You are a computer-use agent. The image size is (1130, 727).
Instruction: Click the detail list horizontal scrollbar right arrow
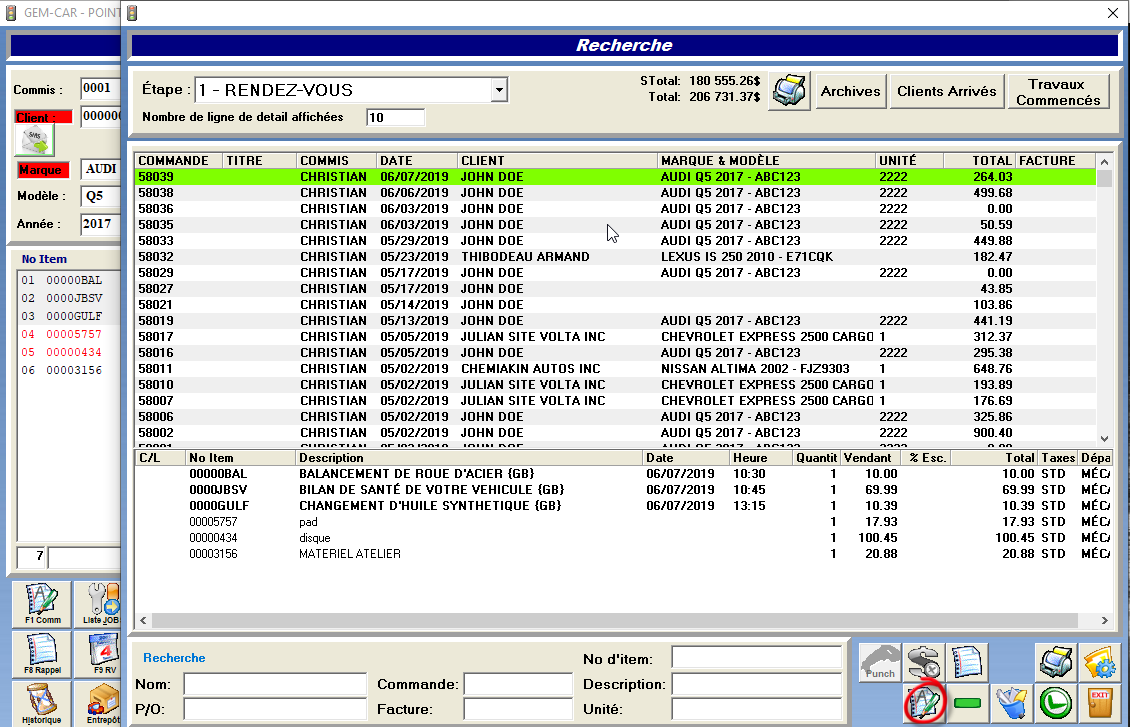(x=1104, y=620)
